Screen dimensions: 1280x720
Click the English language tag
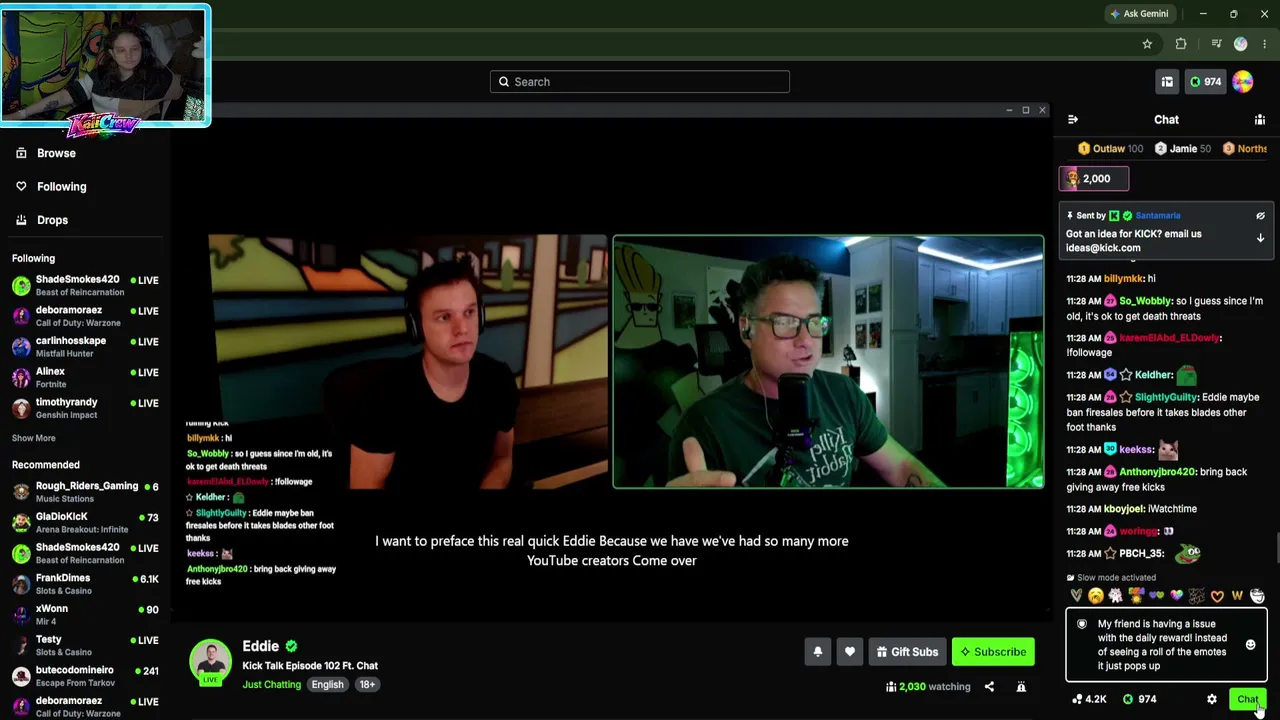pos(327,685)
